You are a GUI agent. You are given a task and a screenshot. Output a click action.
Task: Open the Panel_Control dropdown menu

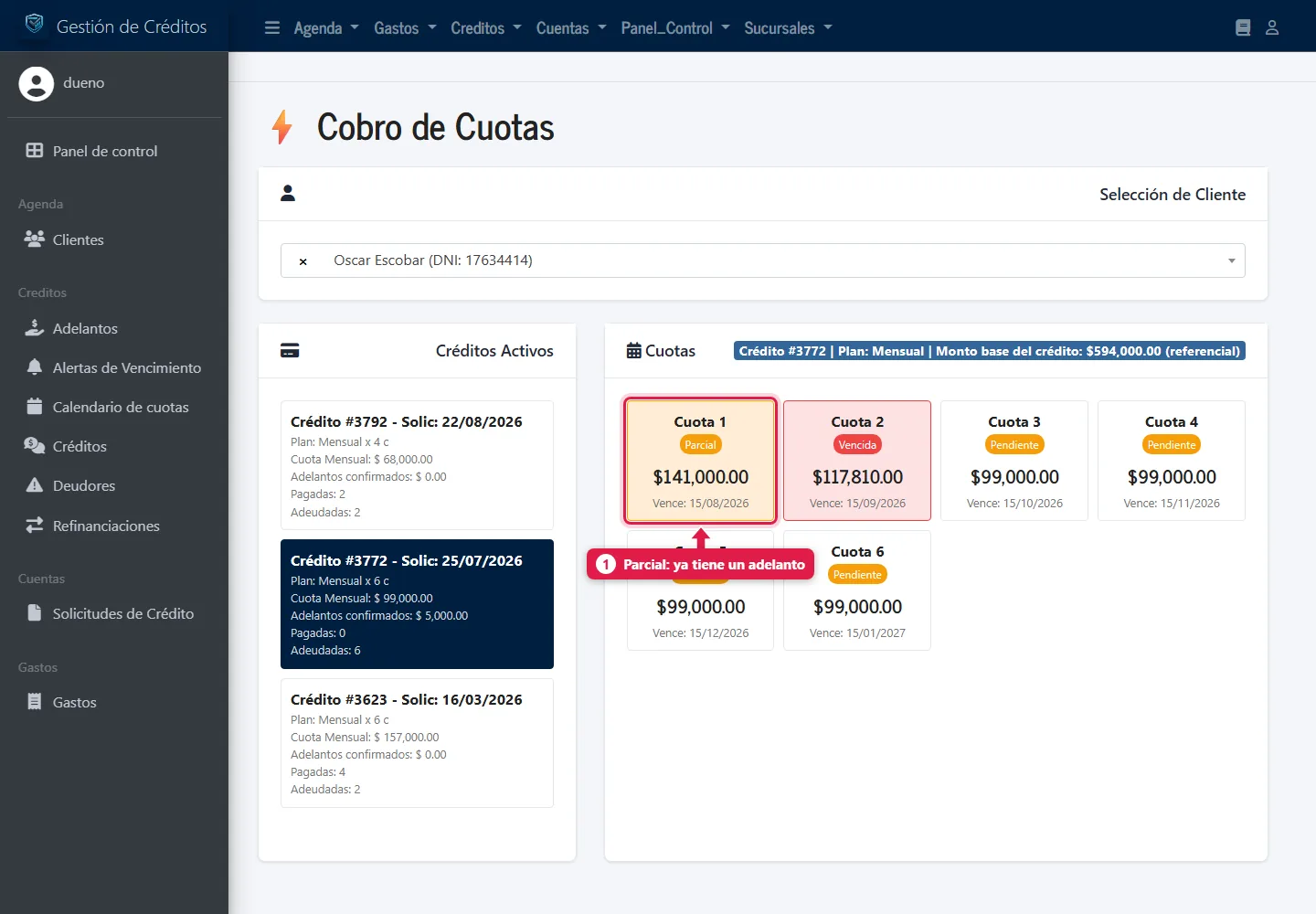pos(675,27)
